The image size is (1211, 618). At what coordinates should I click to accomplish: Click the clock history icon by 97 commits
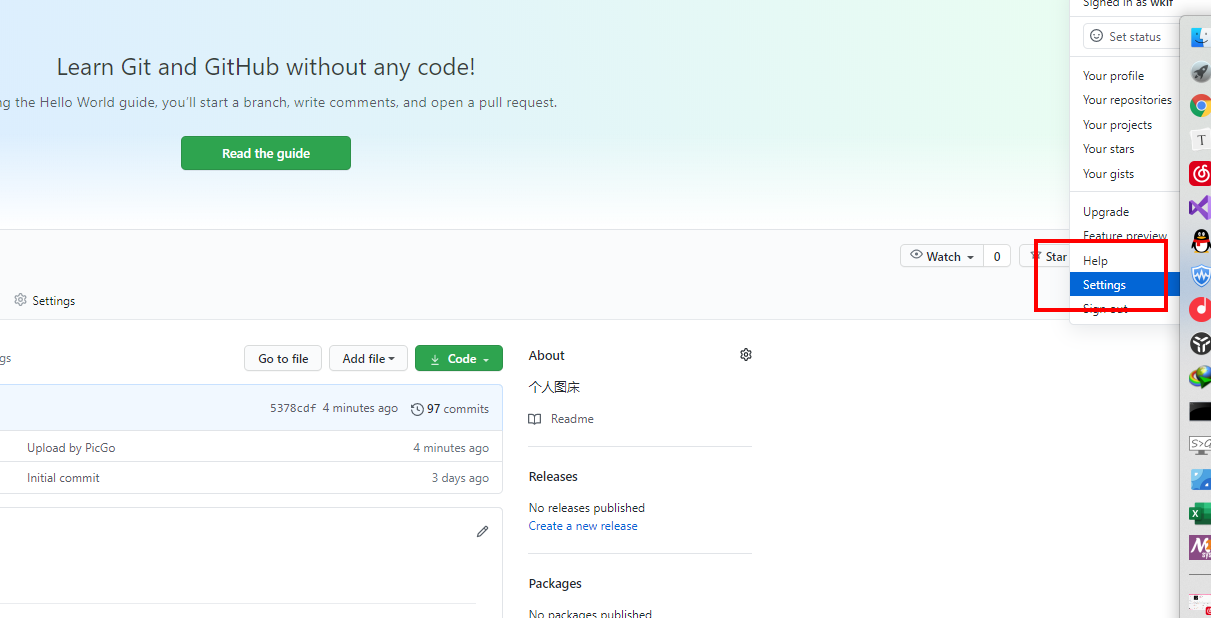tap(417, 409)
